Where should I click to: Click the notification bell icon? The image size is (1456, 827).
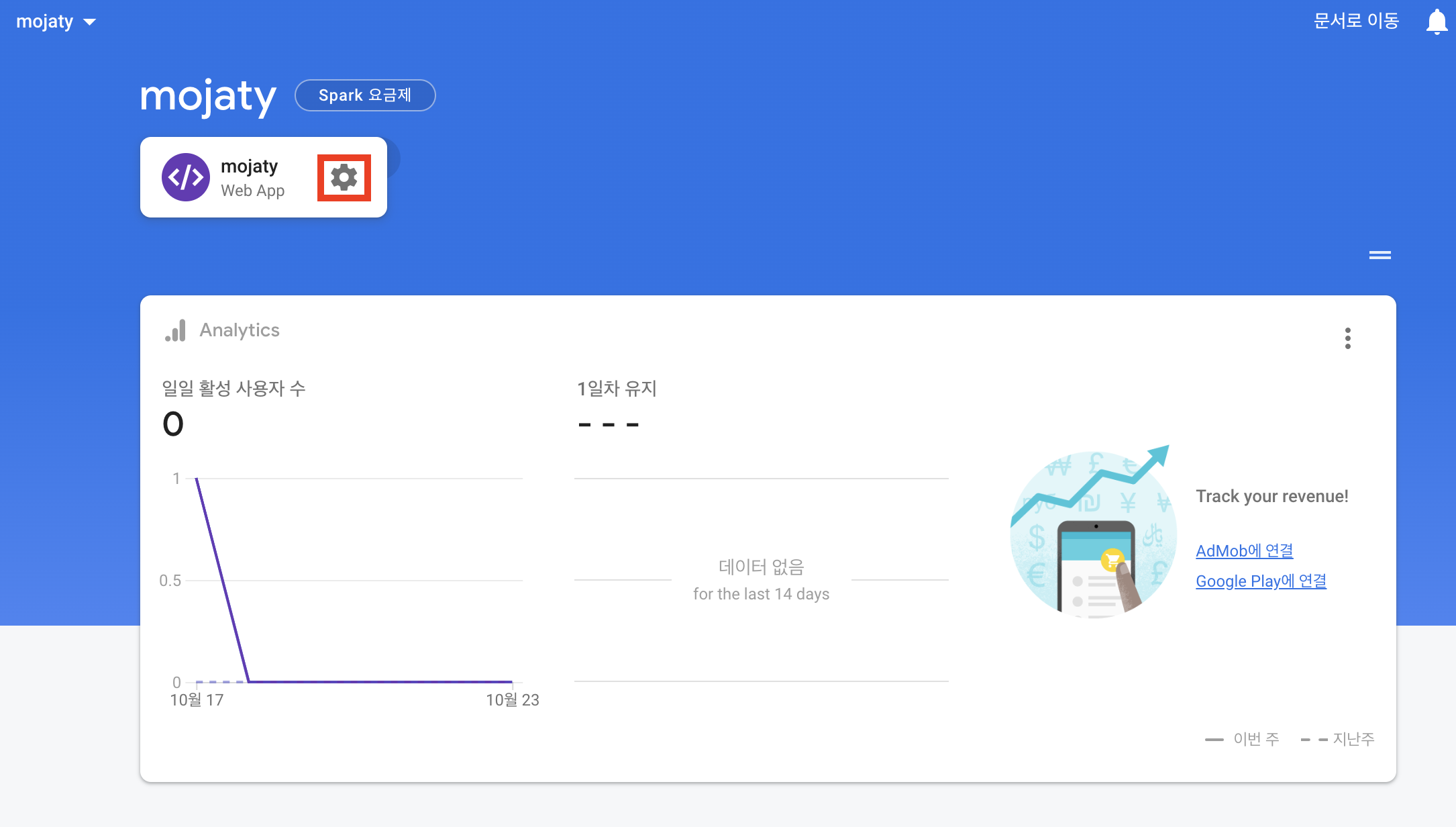(x=1436, y=21)
